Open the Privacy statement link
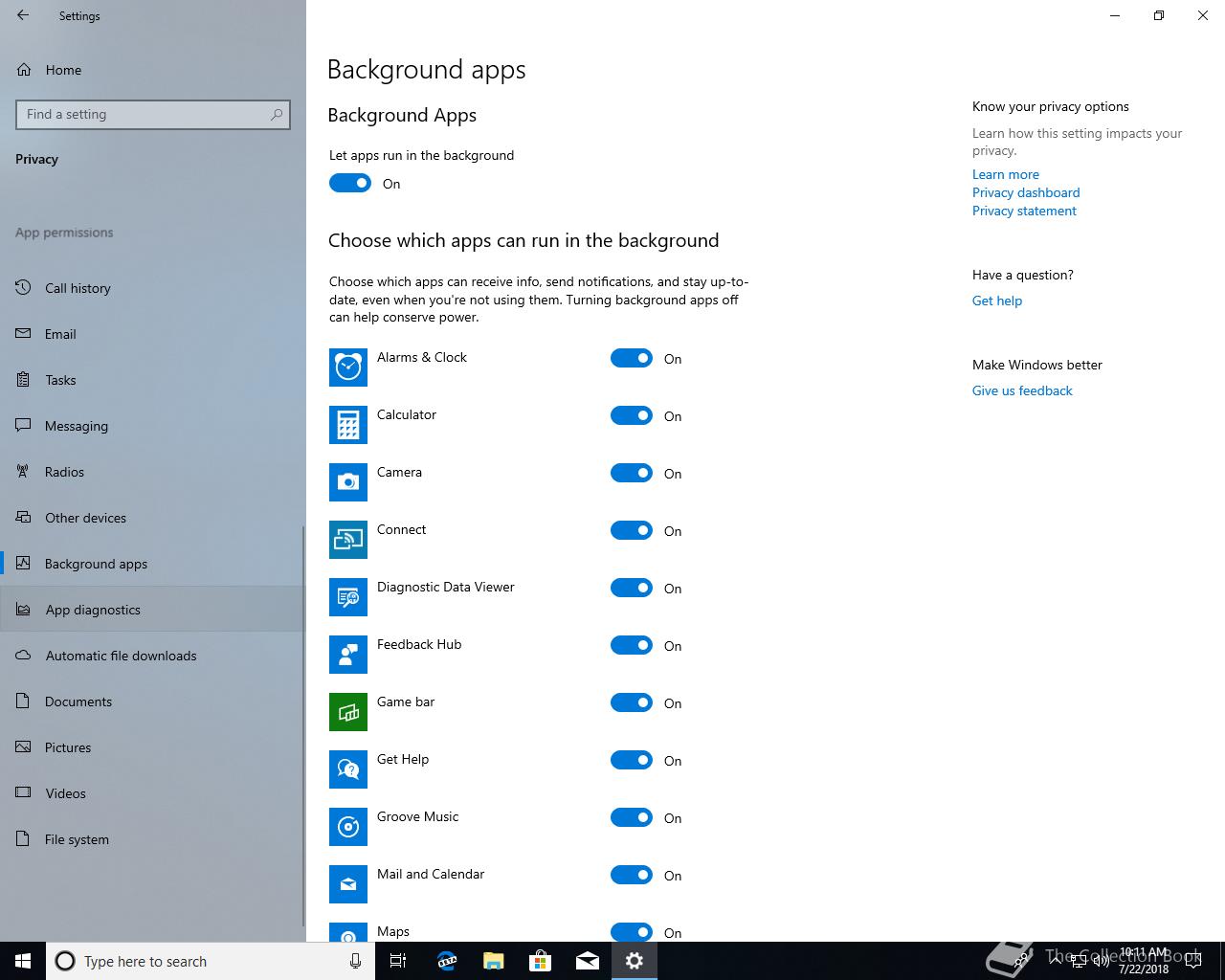The height and width of the screenshot is (980, 1225). point(1024,211)
